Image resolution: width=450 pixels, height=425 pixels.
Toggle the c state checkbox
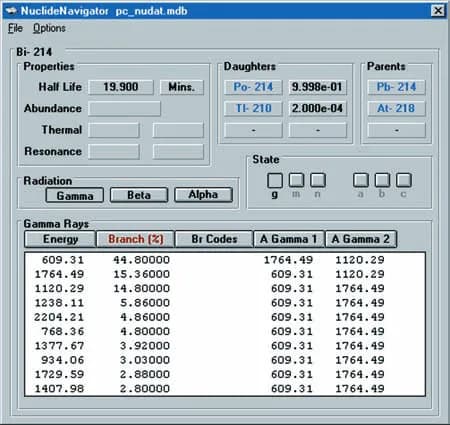click(404, 180)
